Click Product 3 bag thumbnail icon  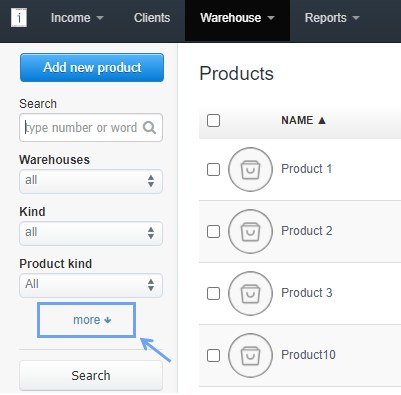(x=250, y=293)
